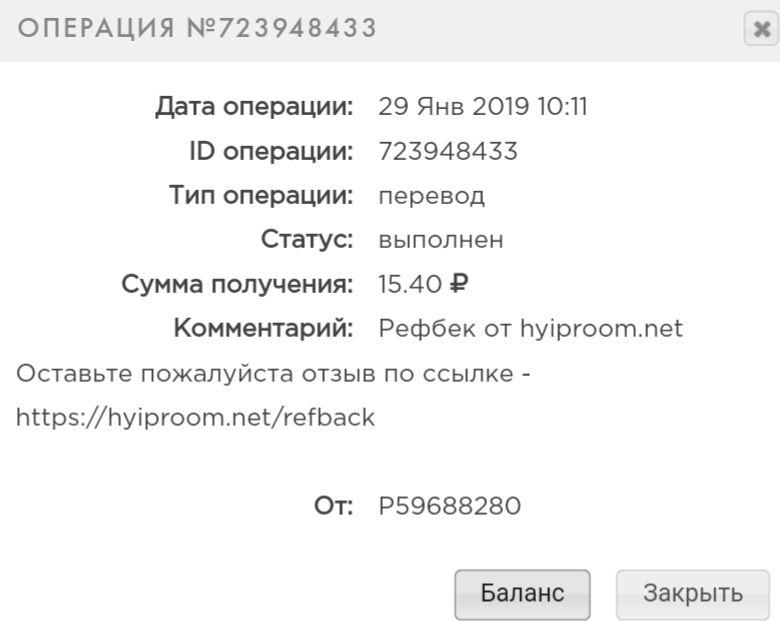Select sender account P59688280

pyautogui.click(x=450, y=506)
